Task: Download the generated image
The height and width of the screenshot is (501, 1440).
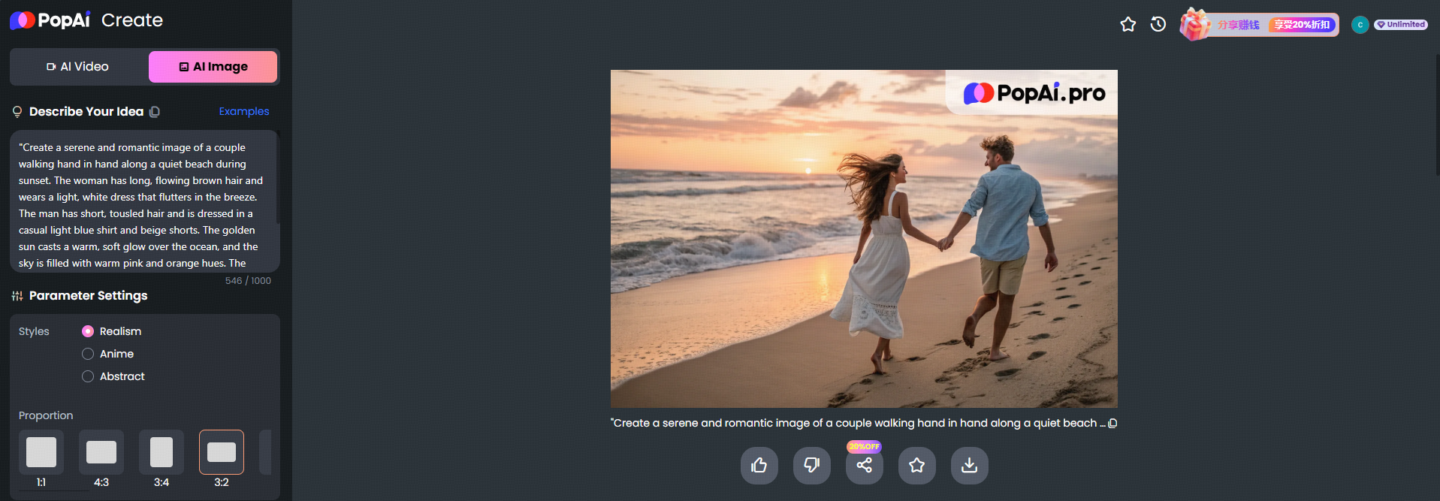Action: pos(969,465)
